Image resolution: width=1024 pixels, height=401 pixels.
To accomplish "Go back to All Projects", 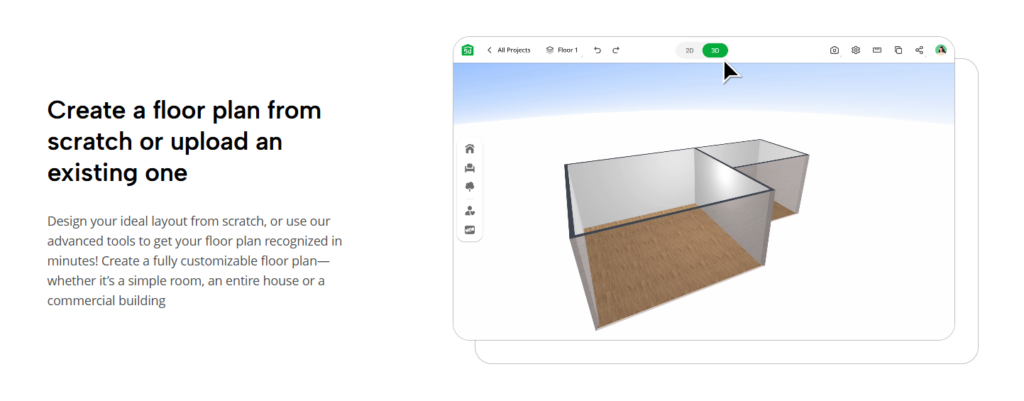I will pyautogui.click(x=509, y=50).
